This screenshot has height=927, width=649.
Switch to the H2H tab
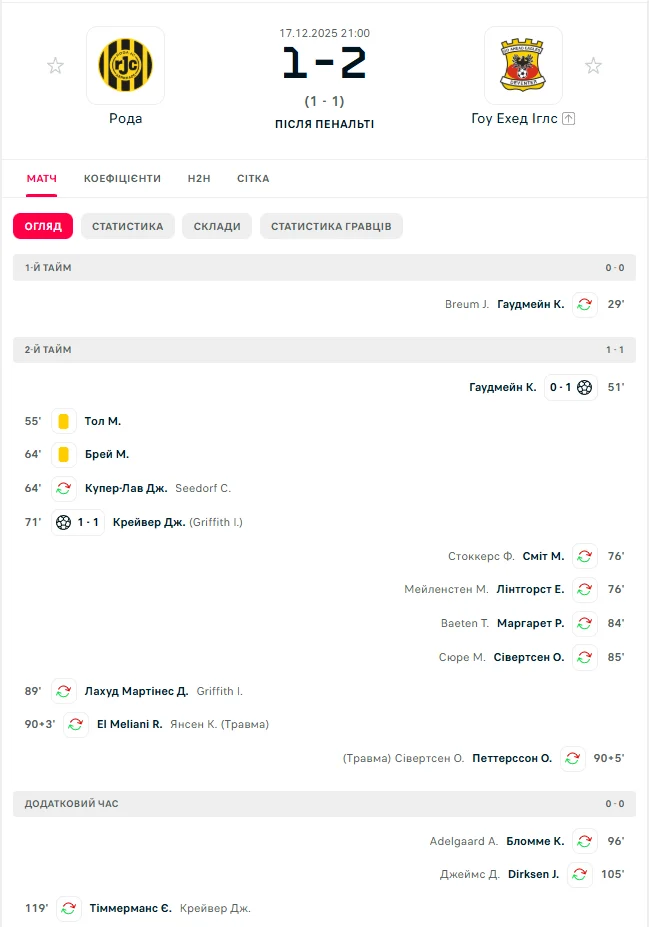click(199, 179)
